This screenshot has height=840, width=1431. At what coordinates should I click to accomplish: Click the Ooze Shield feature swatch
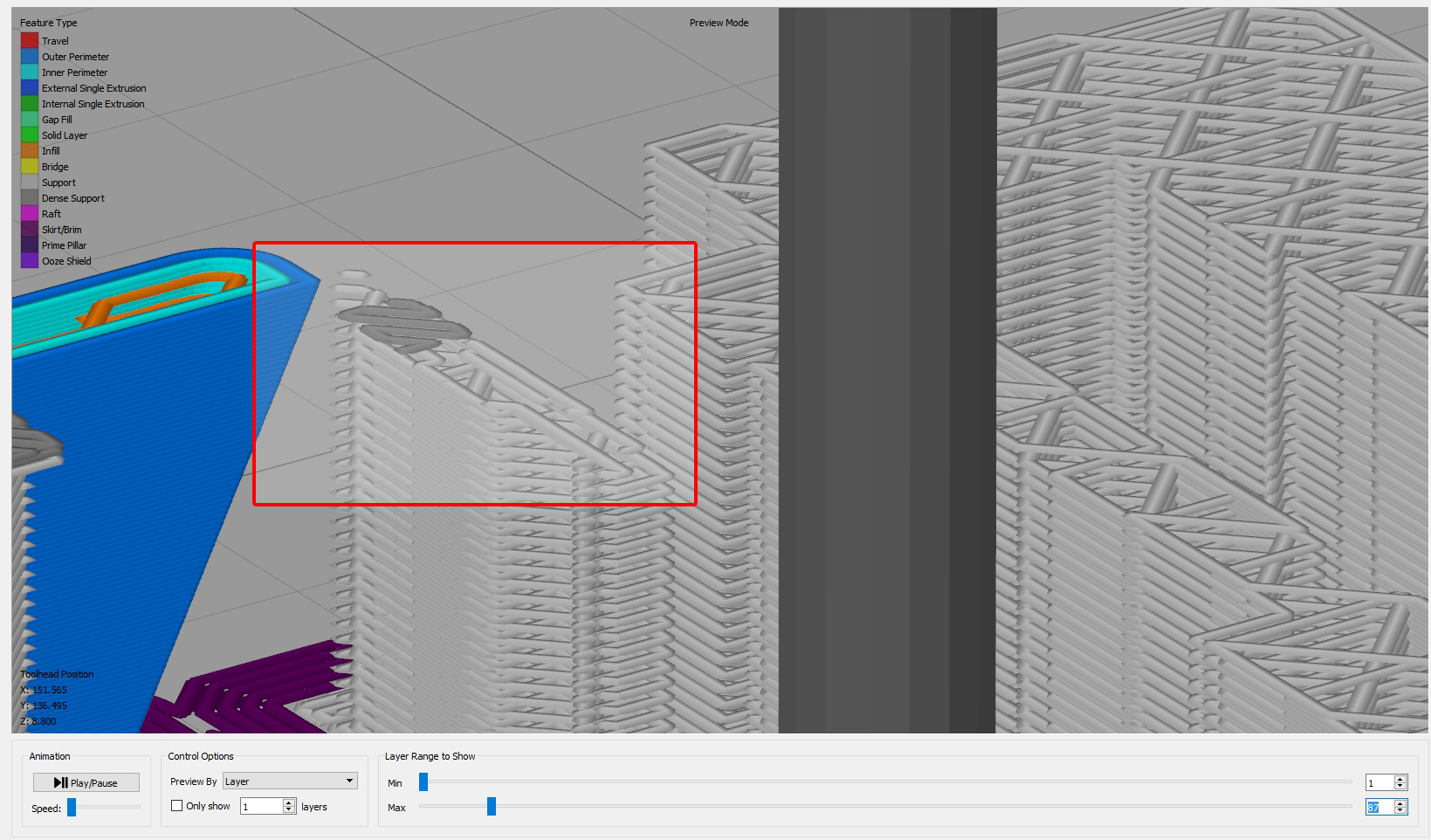point(29,260)
